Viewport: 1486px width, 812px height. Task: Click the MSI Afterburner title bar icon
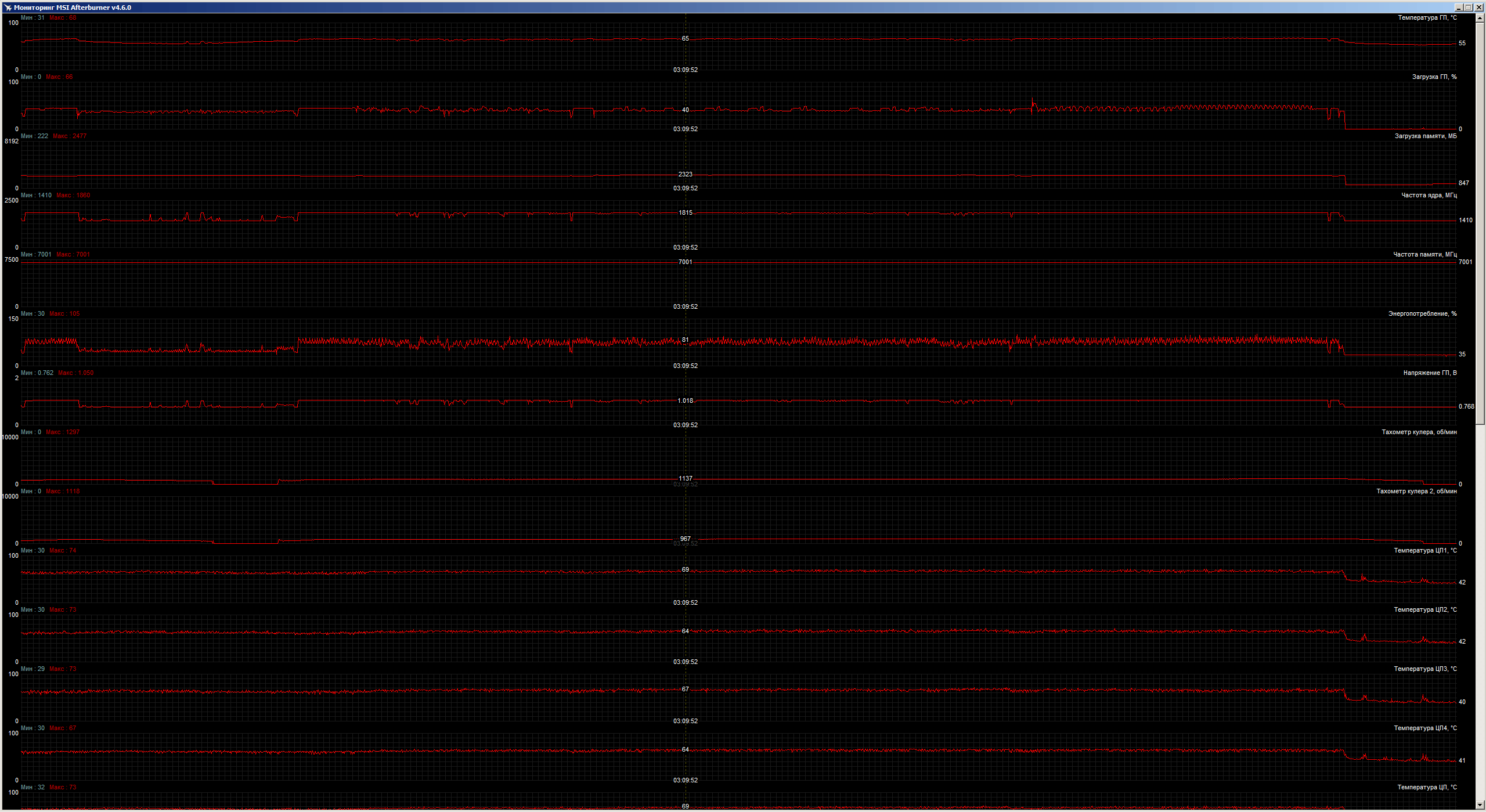pyautogui.click(x=8, y=8)
